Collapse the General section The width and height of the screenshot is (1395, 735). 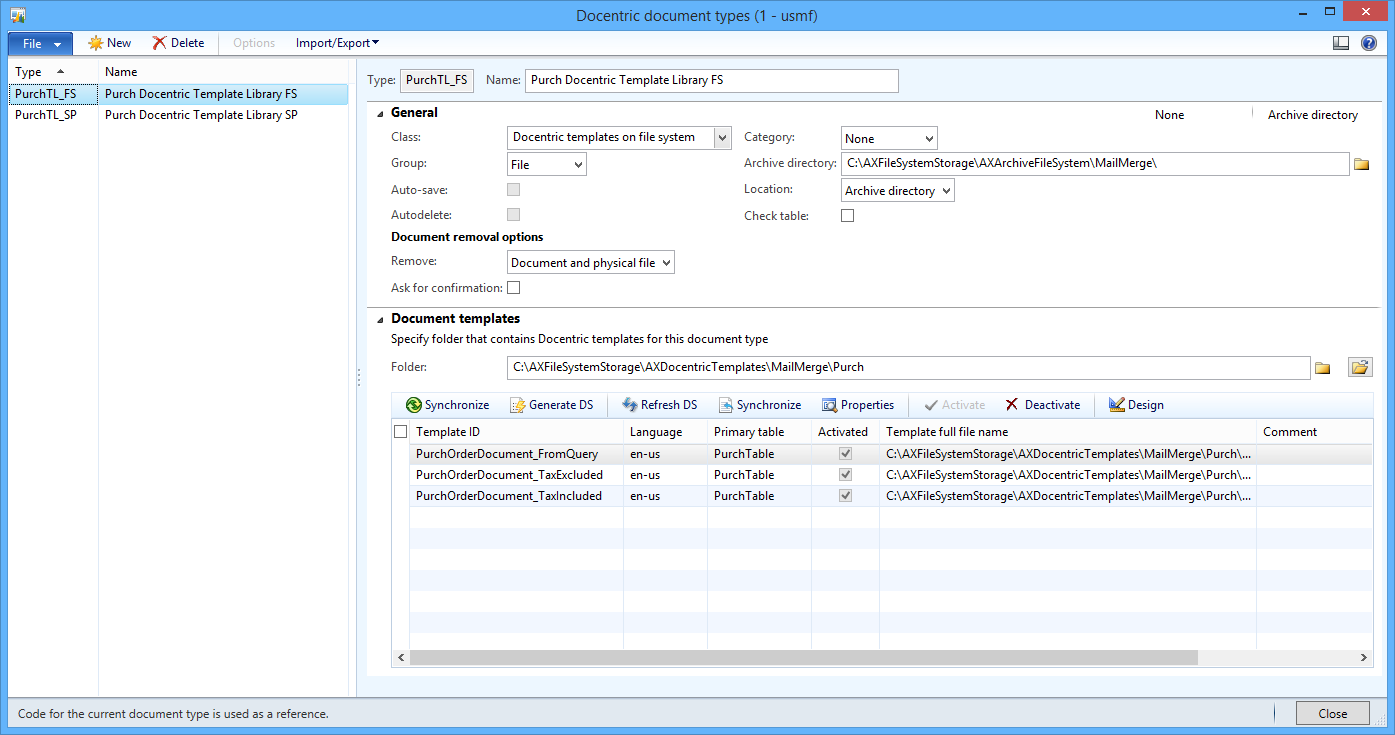381,113
